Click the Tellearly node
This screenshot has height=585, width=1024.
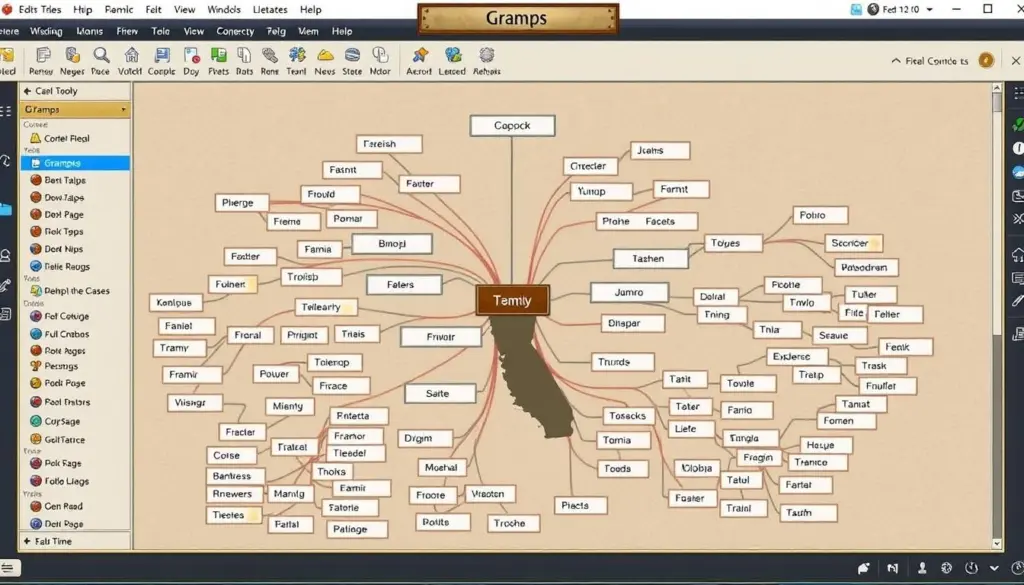[x=326, y=307]
